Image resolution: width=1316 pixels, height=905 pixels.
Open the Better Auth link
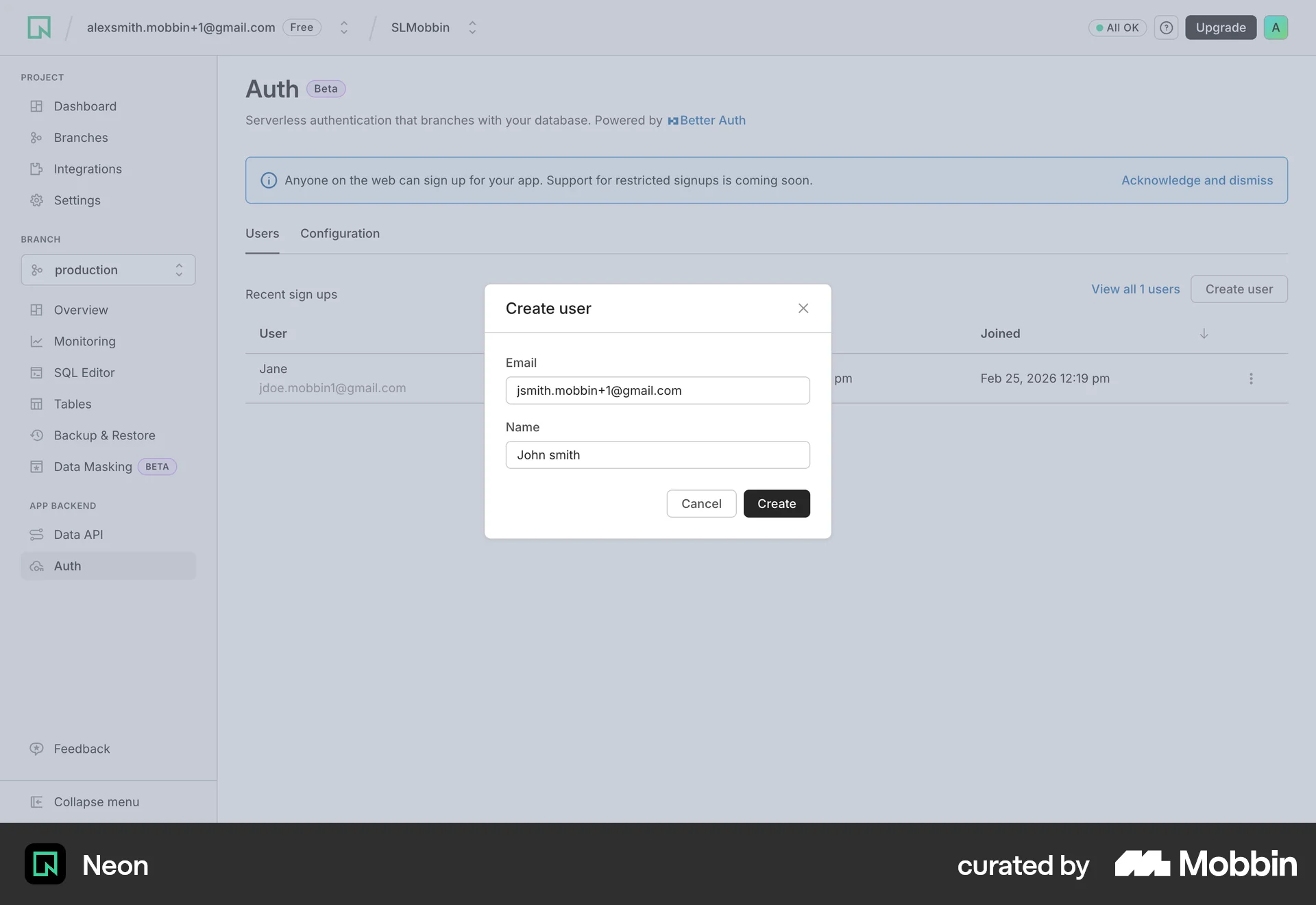click(707, 121)
